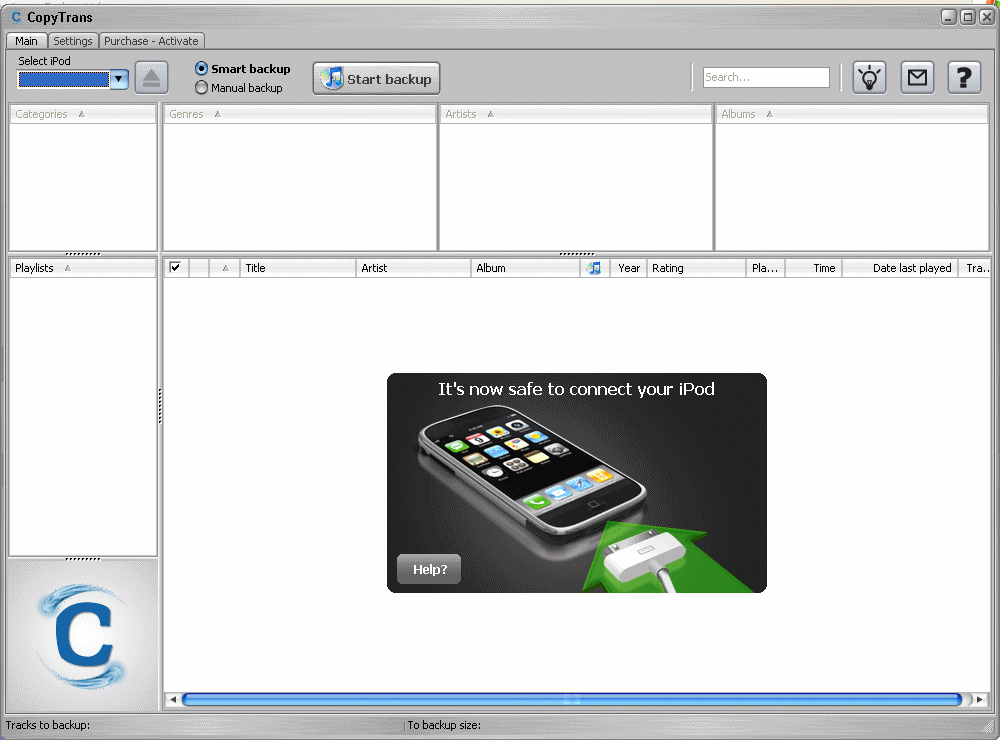
Task: Sort tracks by the Time column
Action: (x=814, y=268)
